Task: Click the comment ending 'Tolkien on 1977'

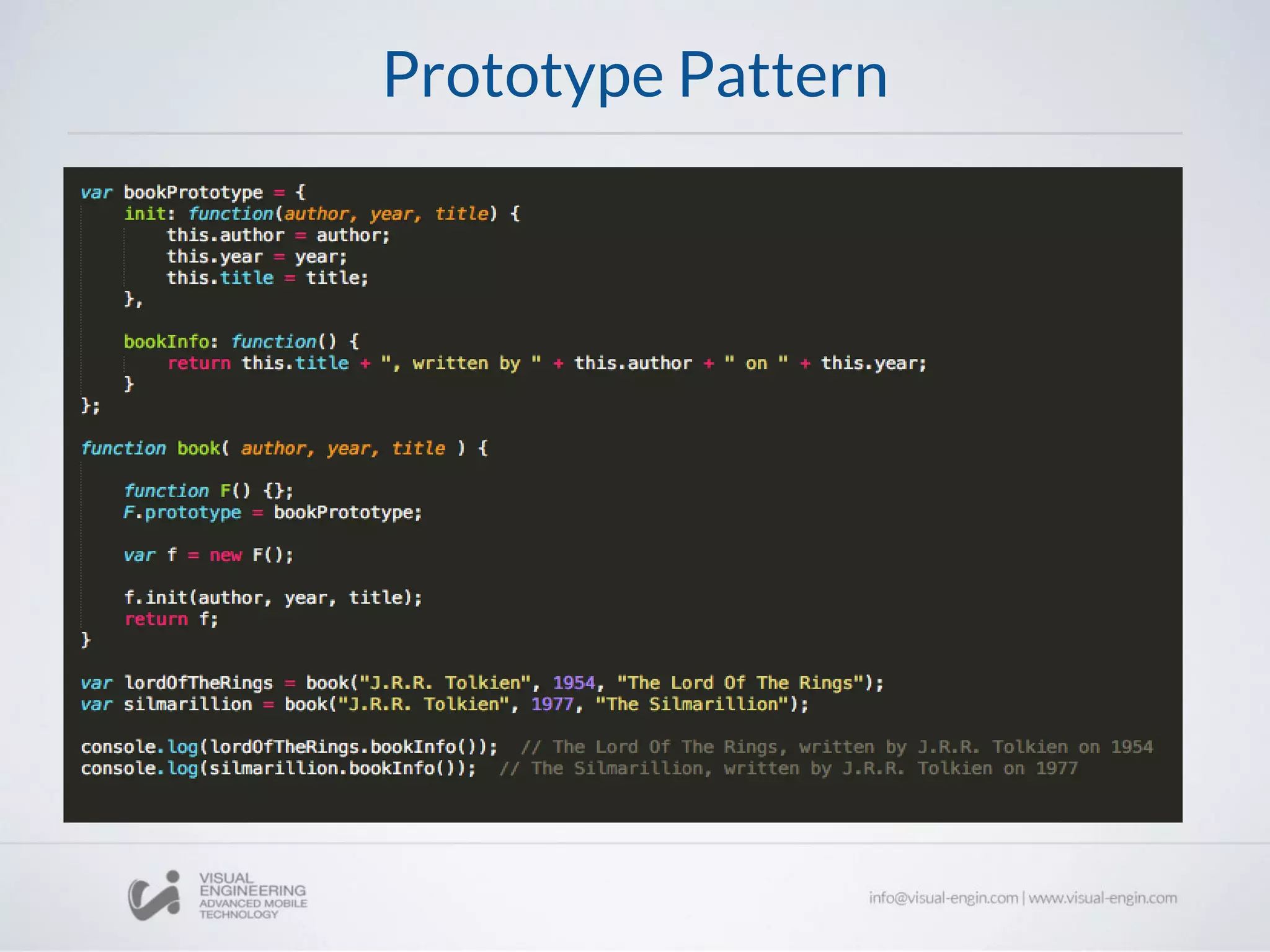Action: pos(789,769)
